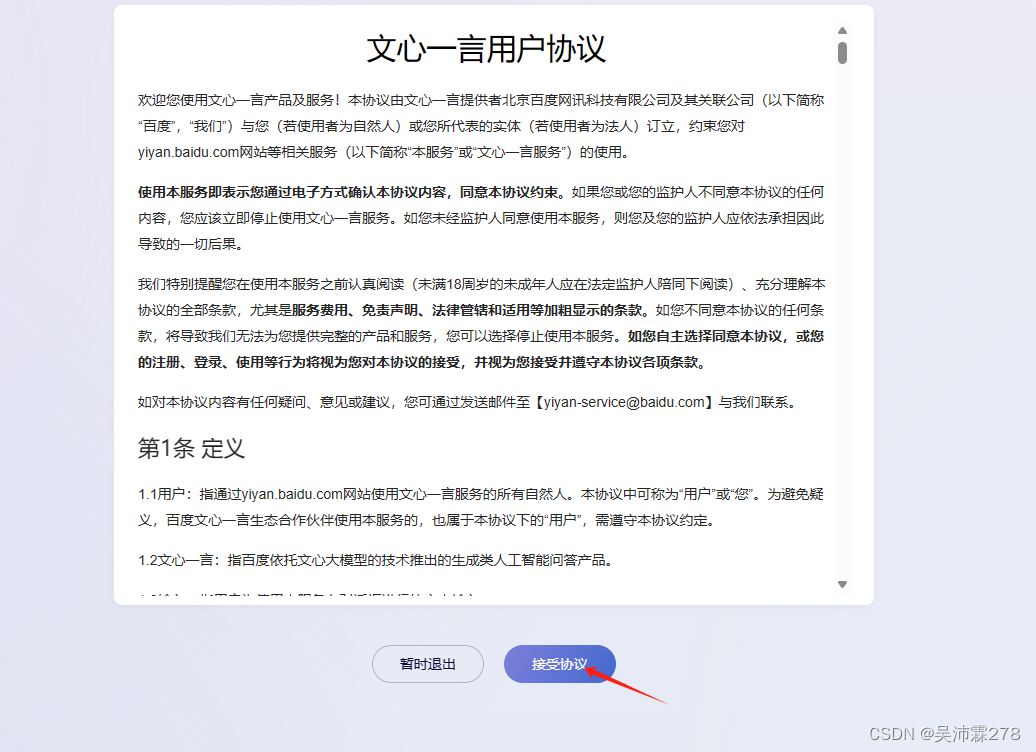Viewport: 1036px width, 752px height.
Task: Click the 暂时退出 button
Action: click(x=427, y=664)
